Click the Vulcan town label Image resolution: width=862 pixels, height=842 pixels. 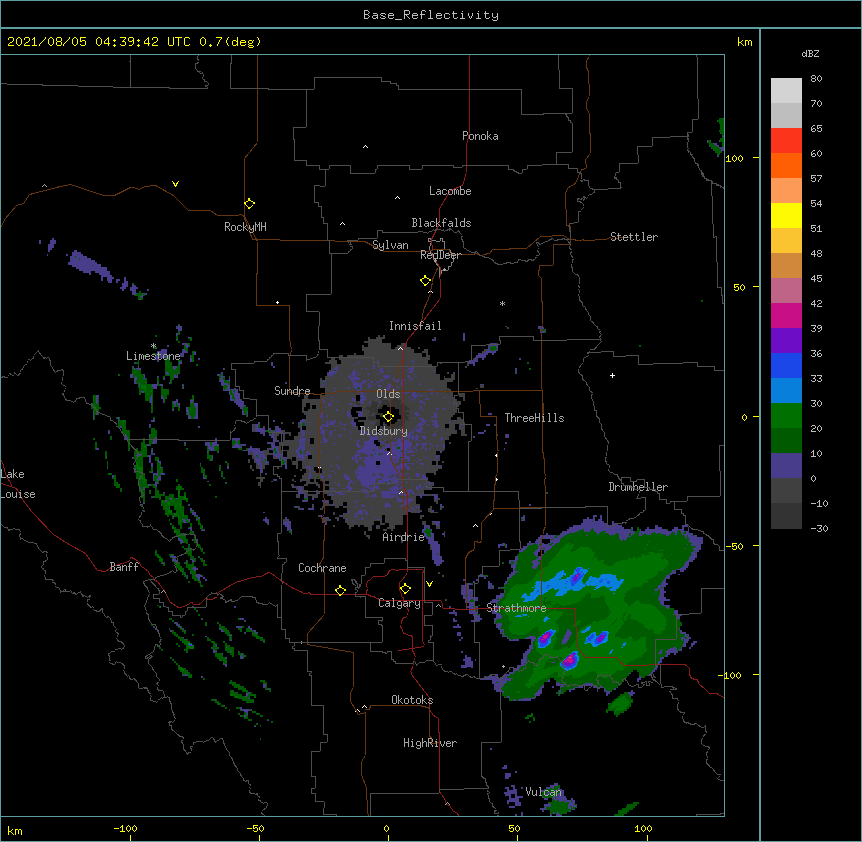click(543, 792)
